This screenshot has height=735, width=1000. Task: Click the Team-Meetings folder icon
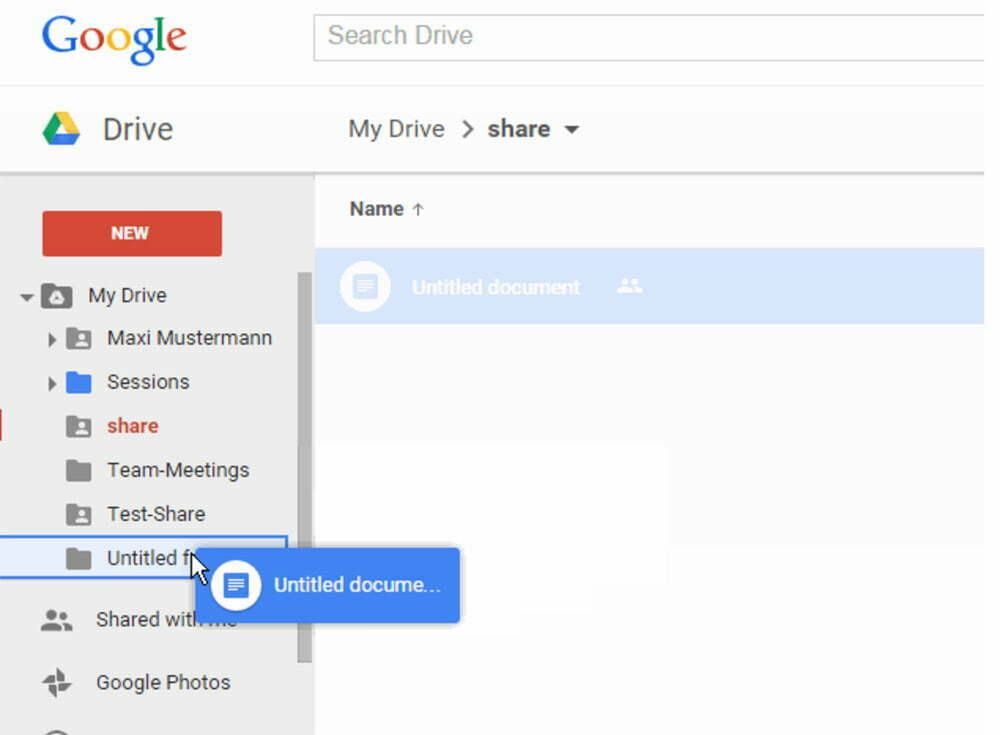(x=79, y=471)
